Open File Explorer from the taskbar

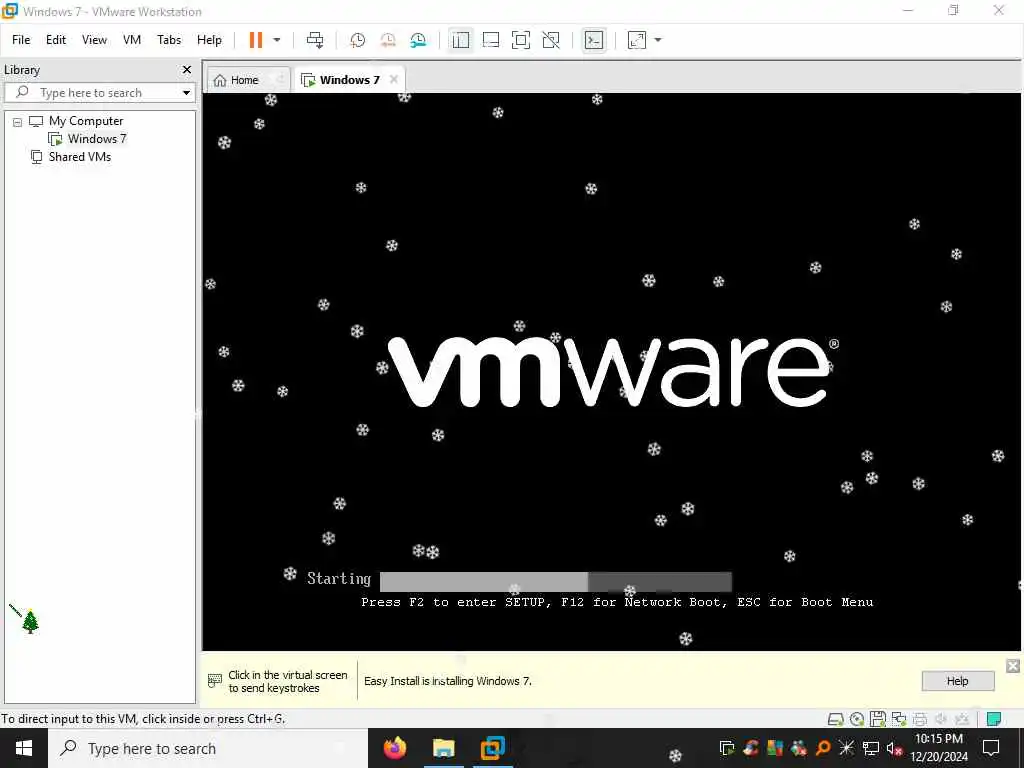coord(443,748)
